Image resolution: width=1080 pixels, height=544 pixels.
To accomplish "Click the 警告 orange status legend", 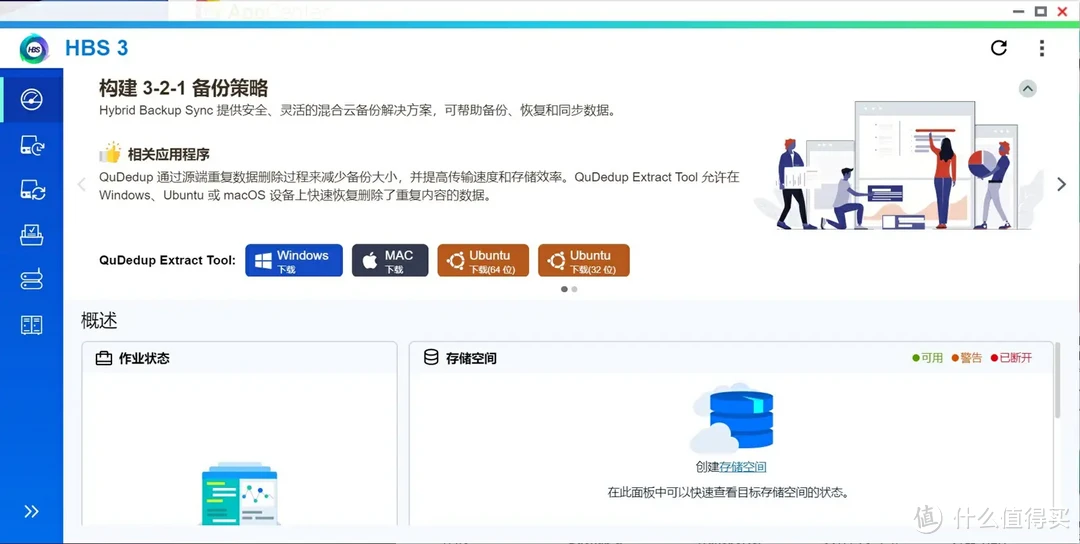I will click(967, 358).
